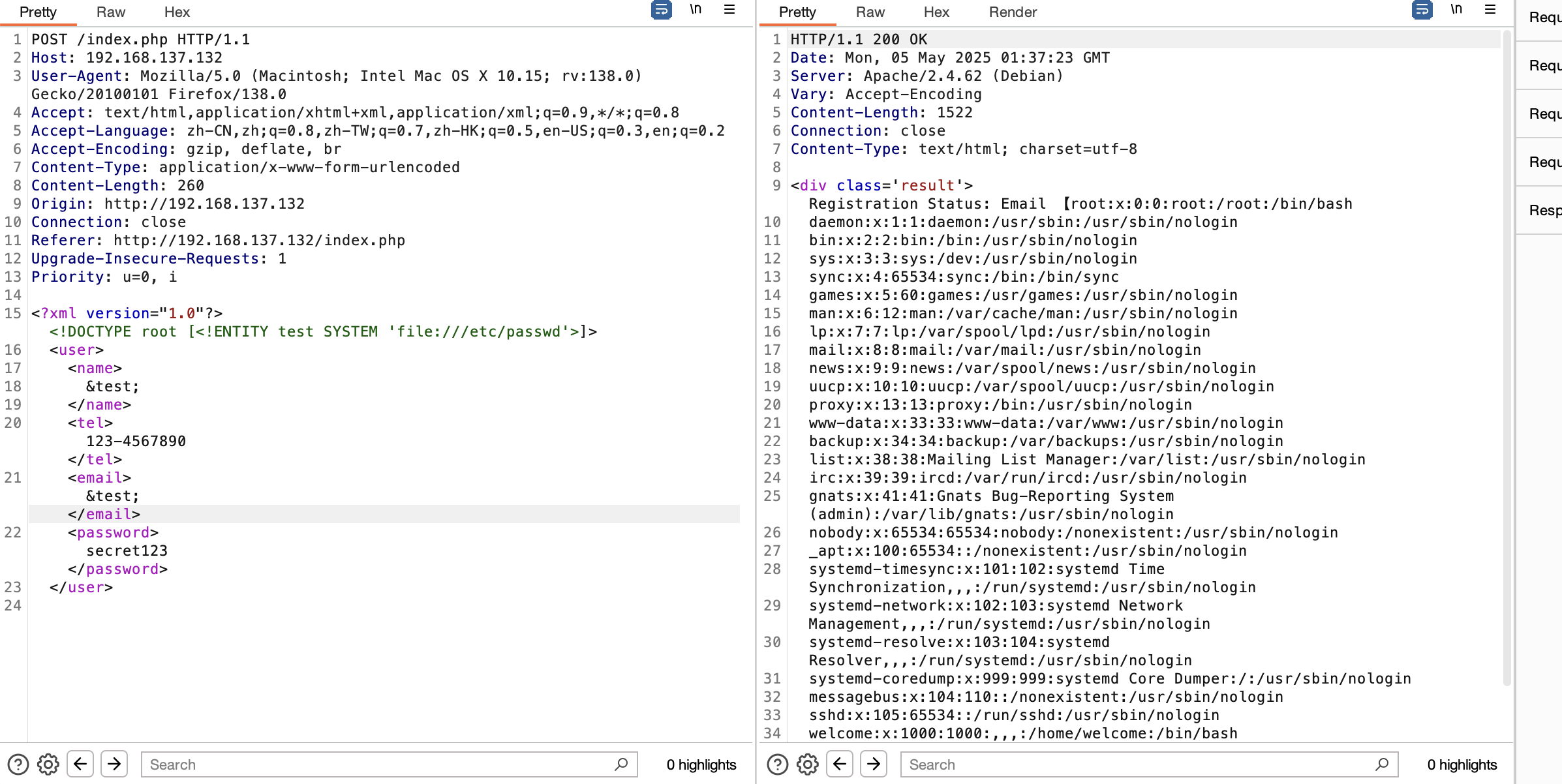1562x784 pixels.
Task: Click the response pane vertical scrollbar
Action: 1507,359
